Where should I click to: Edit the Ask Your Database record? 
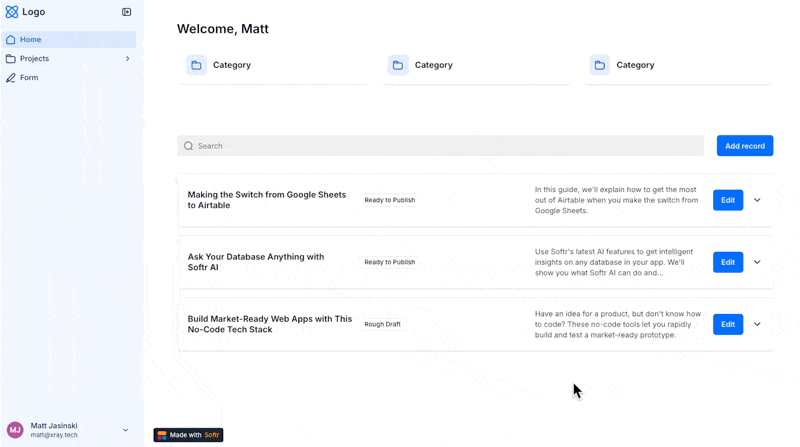coord(728,262)
